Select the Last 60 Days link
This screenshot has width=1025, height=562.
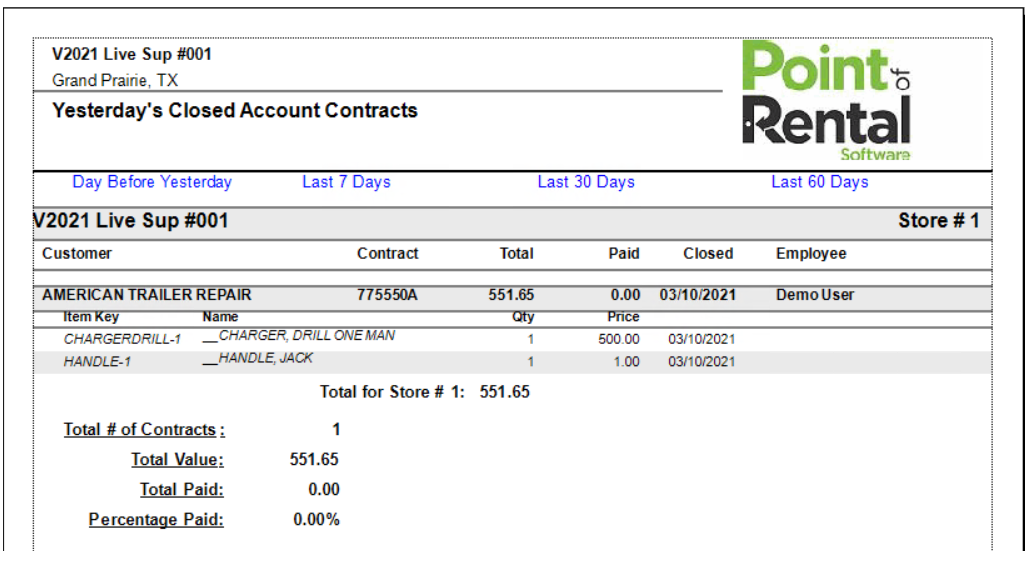(x=819, y=182)
